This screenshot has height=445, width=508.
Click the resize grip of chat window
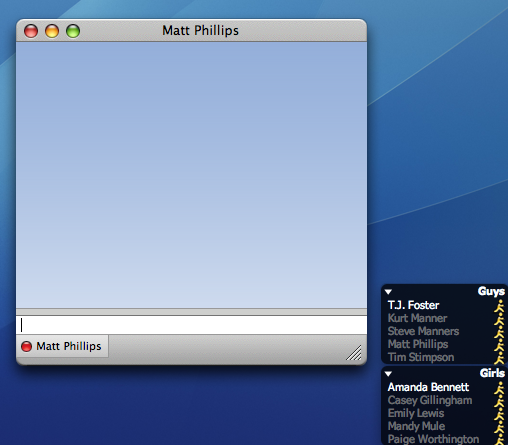[354, 353]
